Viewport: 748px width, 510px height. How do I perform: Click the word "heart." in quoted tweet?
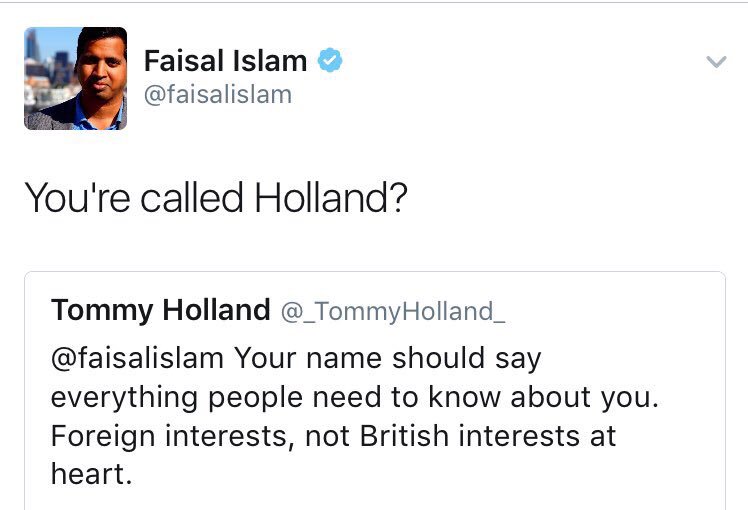pos(91,474)
